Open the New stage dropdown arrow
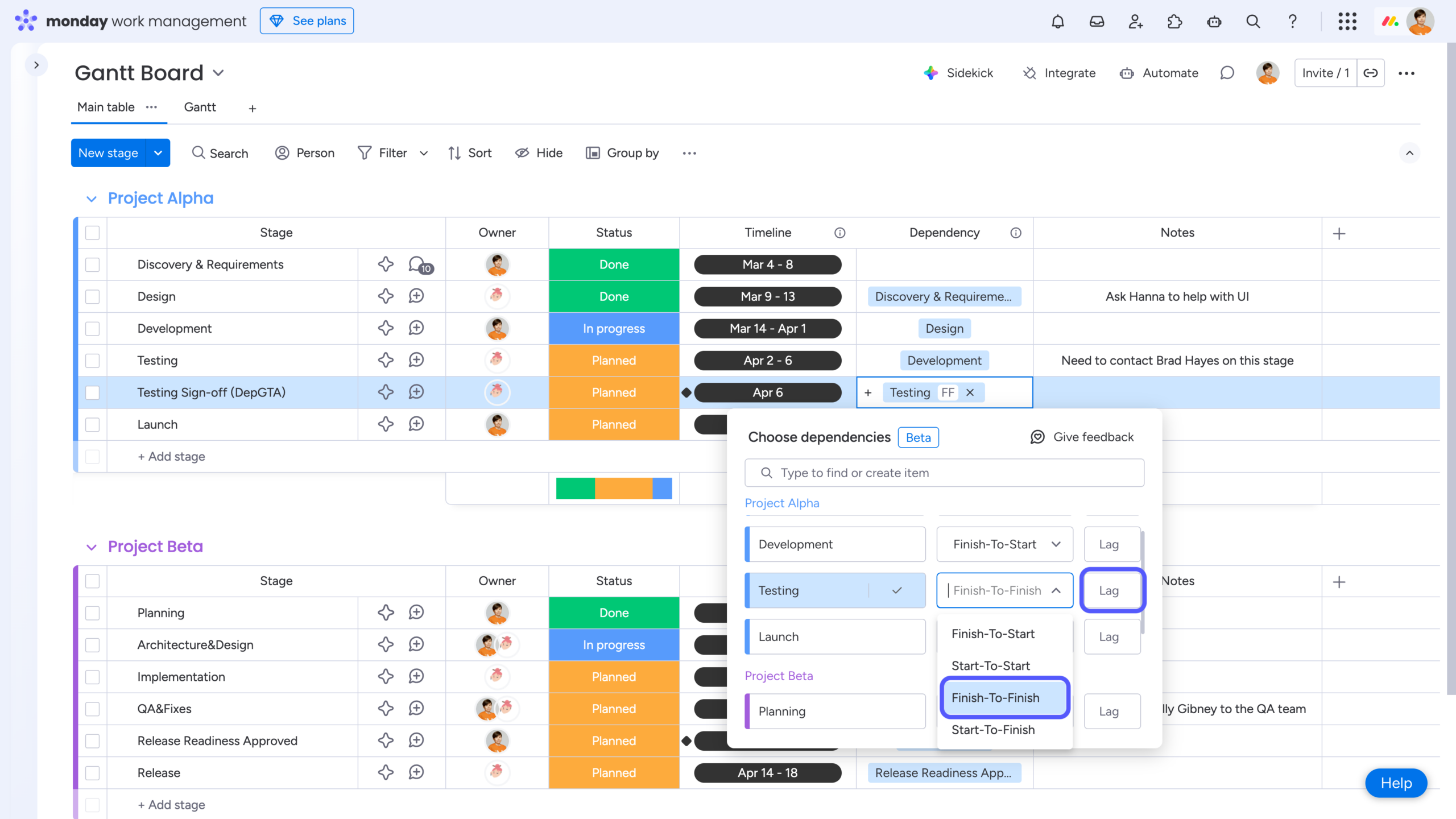 pyautogui.click(x=158, y=152)
